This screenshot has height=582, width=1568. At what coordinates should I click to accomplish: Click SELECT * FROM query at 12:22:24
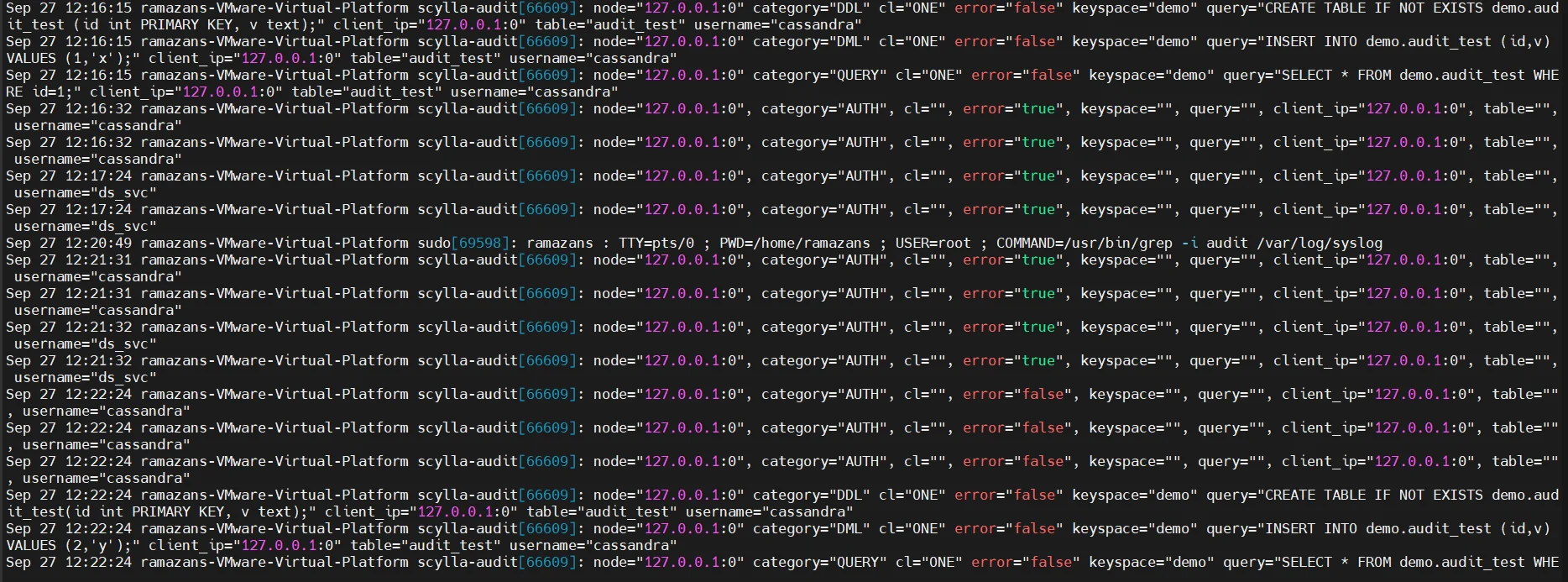pos(1391,562)
